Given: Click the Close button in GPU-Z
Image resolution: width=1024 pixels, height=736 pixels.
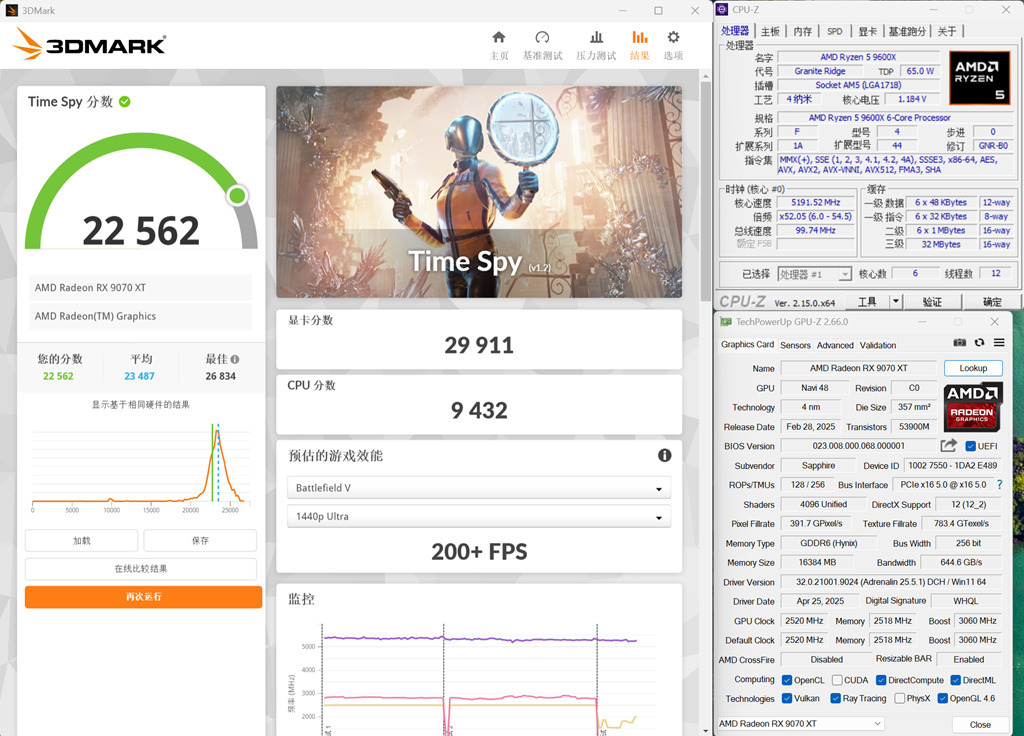Looking at the screenshot, I should [x=980, y=724].
